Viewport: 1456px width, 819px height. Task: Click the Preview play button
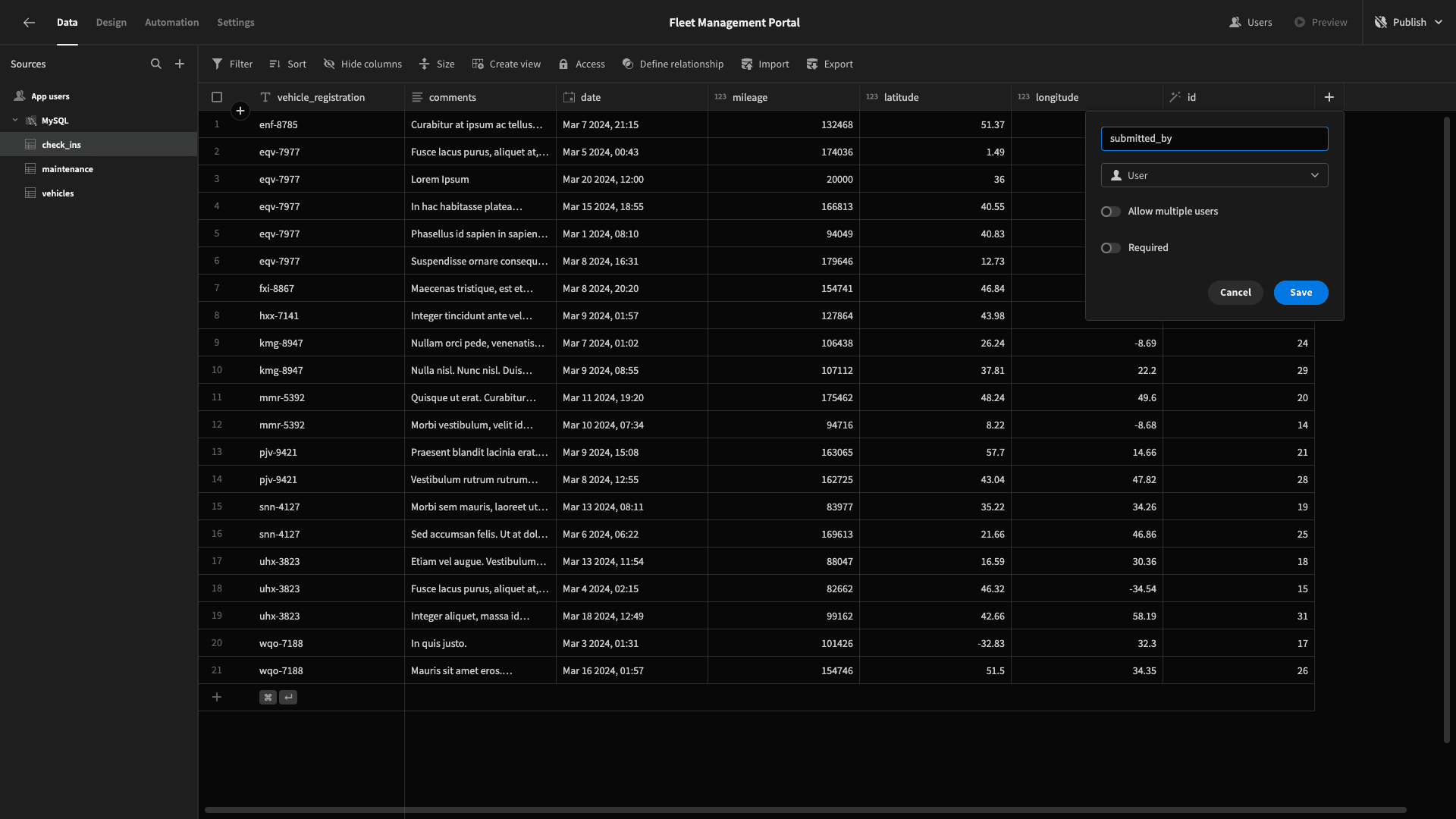[x=1320, y=23]
